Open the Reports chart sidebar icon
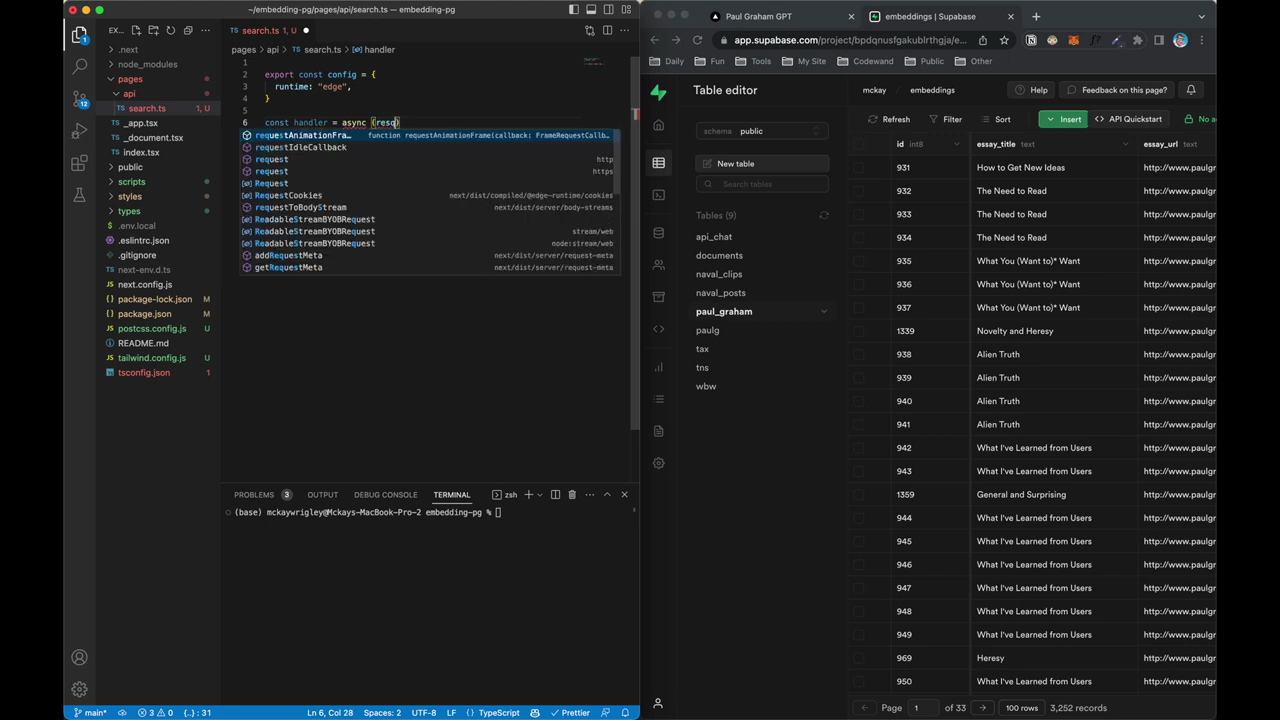 point(658,367)
